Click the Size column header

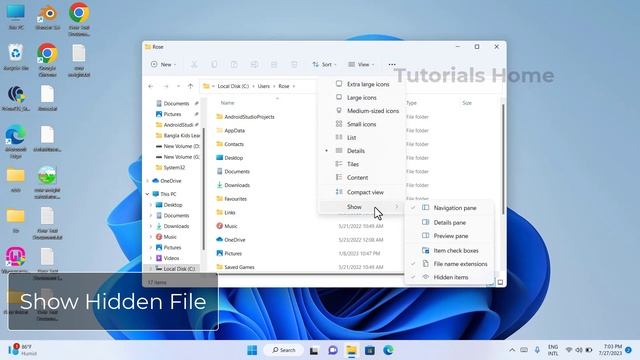click(467, 103)
